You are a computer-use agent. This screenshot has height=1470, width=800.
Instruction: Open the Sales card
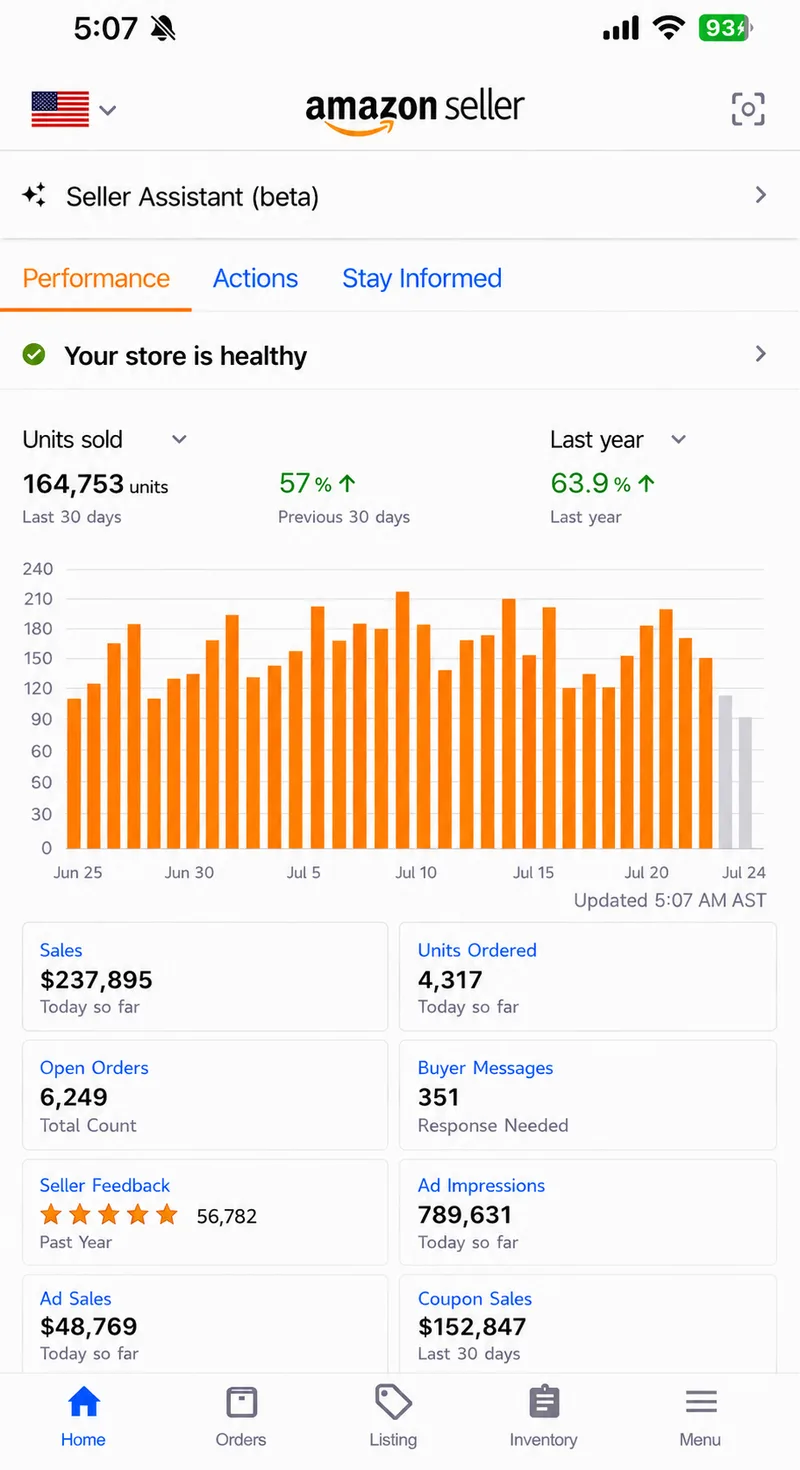tap(205, 977)
